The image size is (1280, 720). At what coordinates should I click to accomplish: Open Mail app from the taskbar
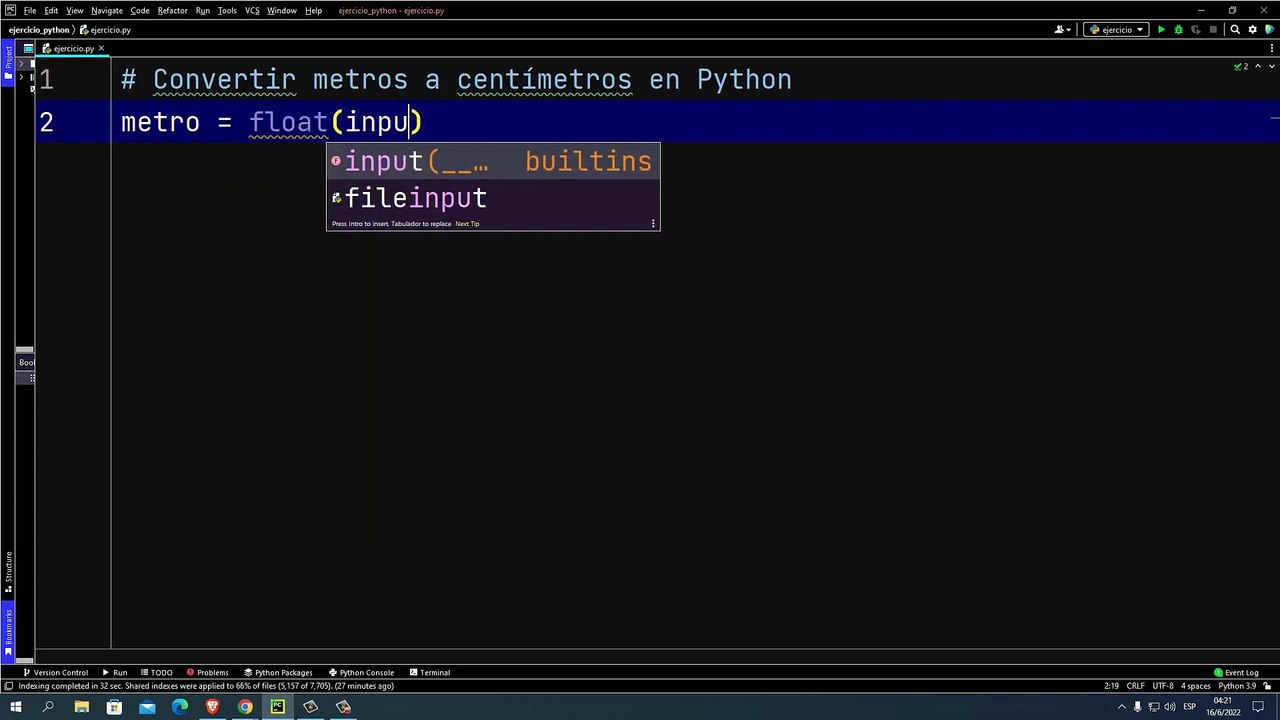pyautogui.click(x=147, y=707)
